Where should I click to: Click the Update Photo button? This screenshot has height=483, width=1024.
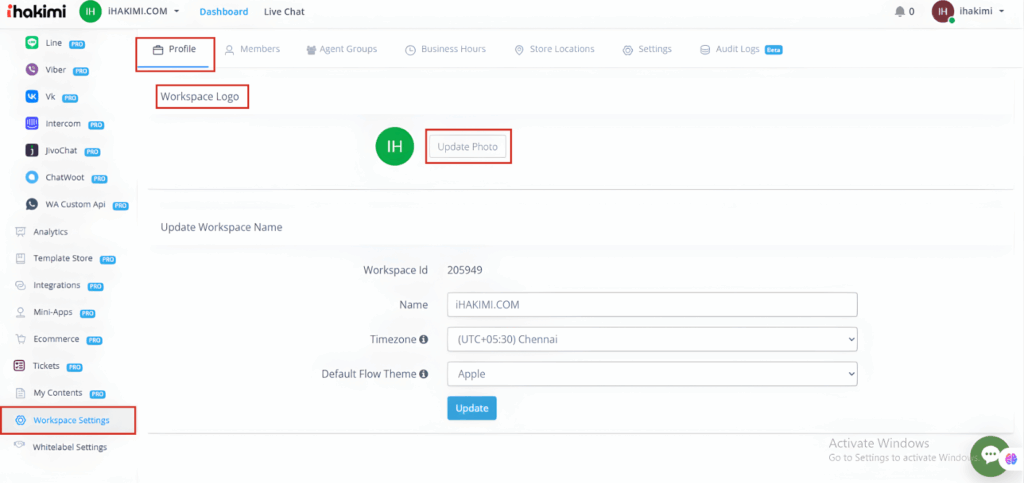point(467,147)
